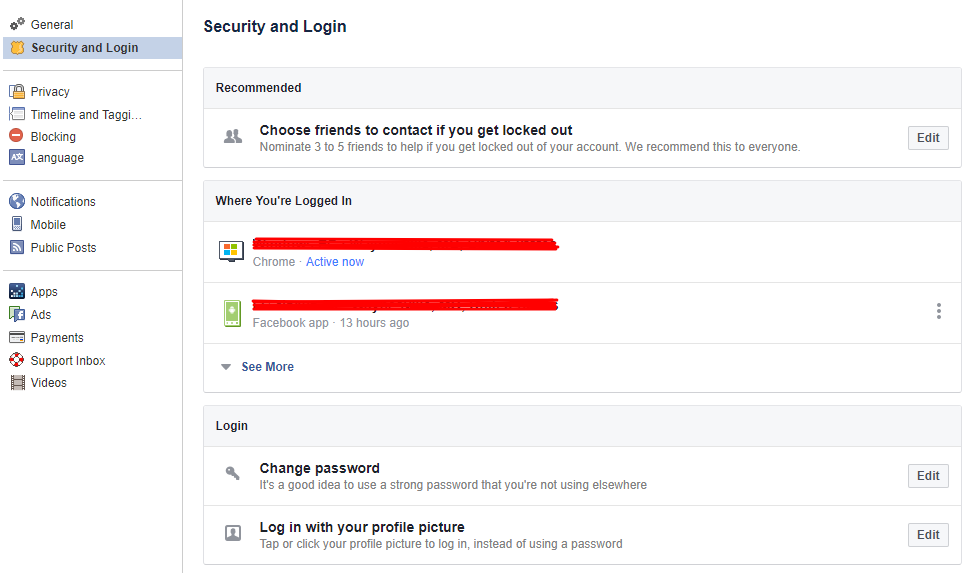Click the key icon beside Change password
Screen dimensions: 974x573
click(x=232, y=473)
